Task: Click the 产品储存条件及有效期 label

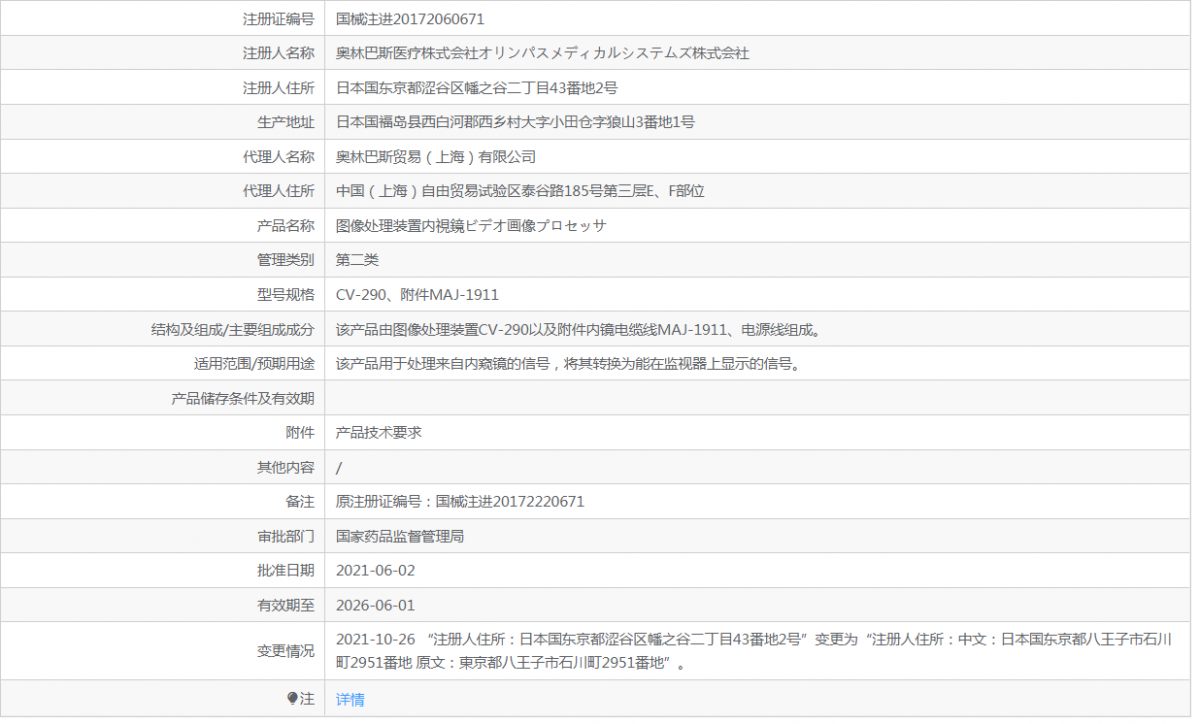Action: point(243,399)
